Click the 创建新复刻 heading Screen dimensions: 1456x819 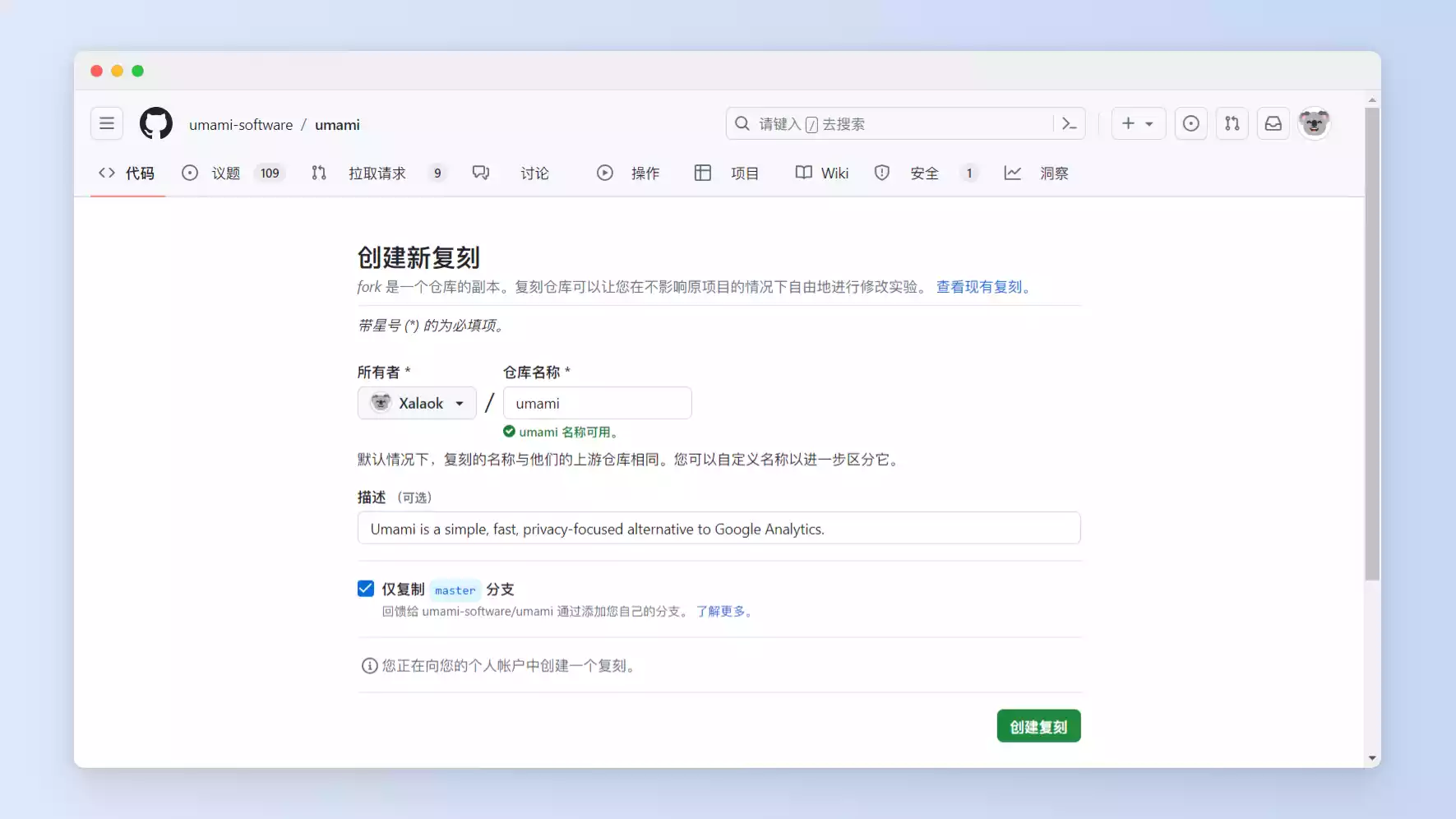[x=418, y=257]
